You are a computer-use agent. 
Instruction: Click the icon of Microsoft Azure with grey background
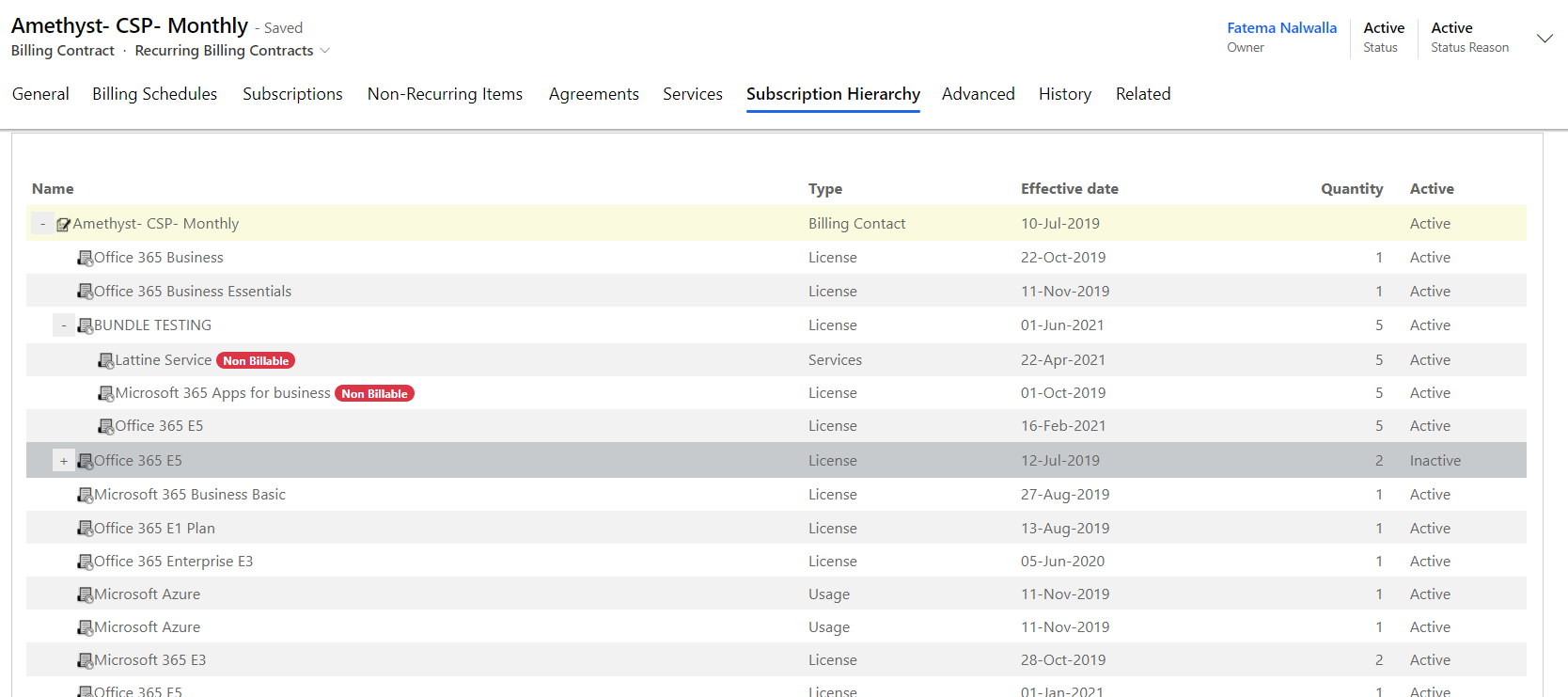(x=85, y=594)
